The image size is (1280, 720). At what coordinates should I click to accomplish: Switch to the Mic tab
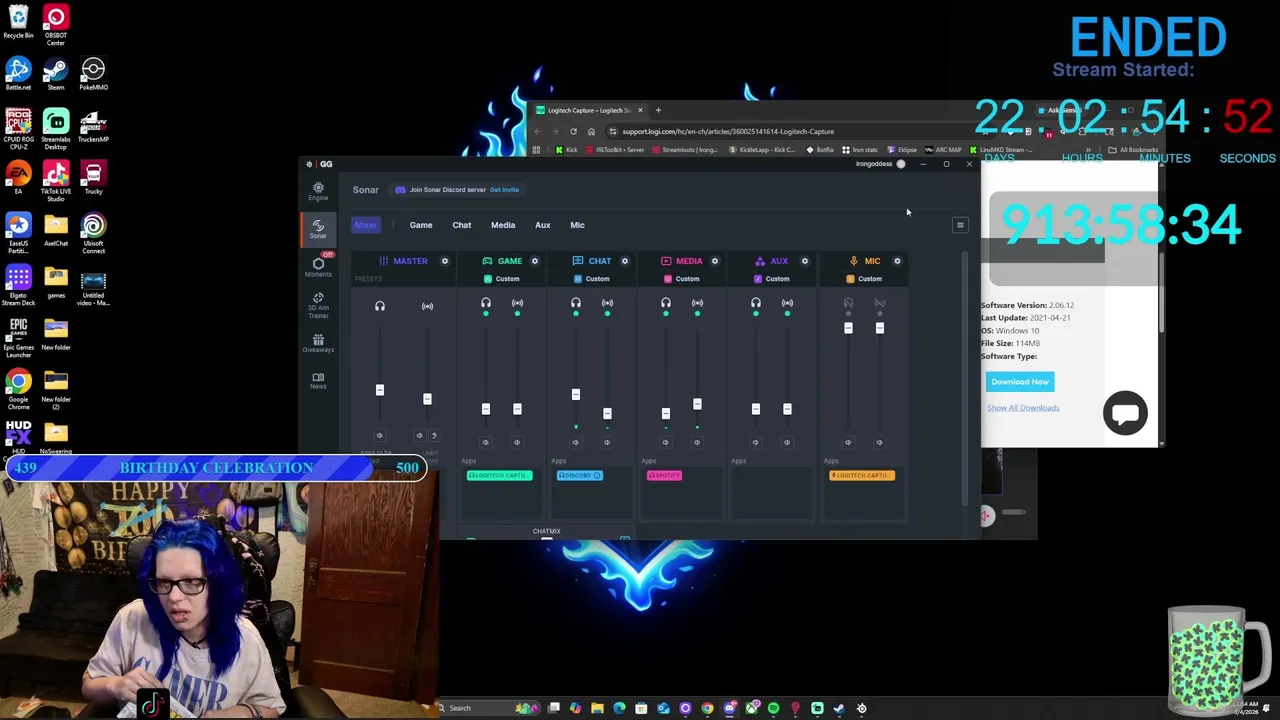pyautogui.click(x=577, y=225)
